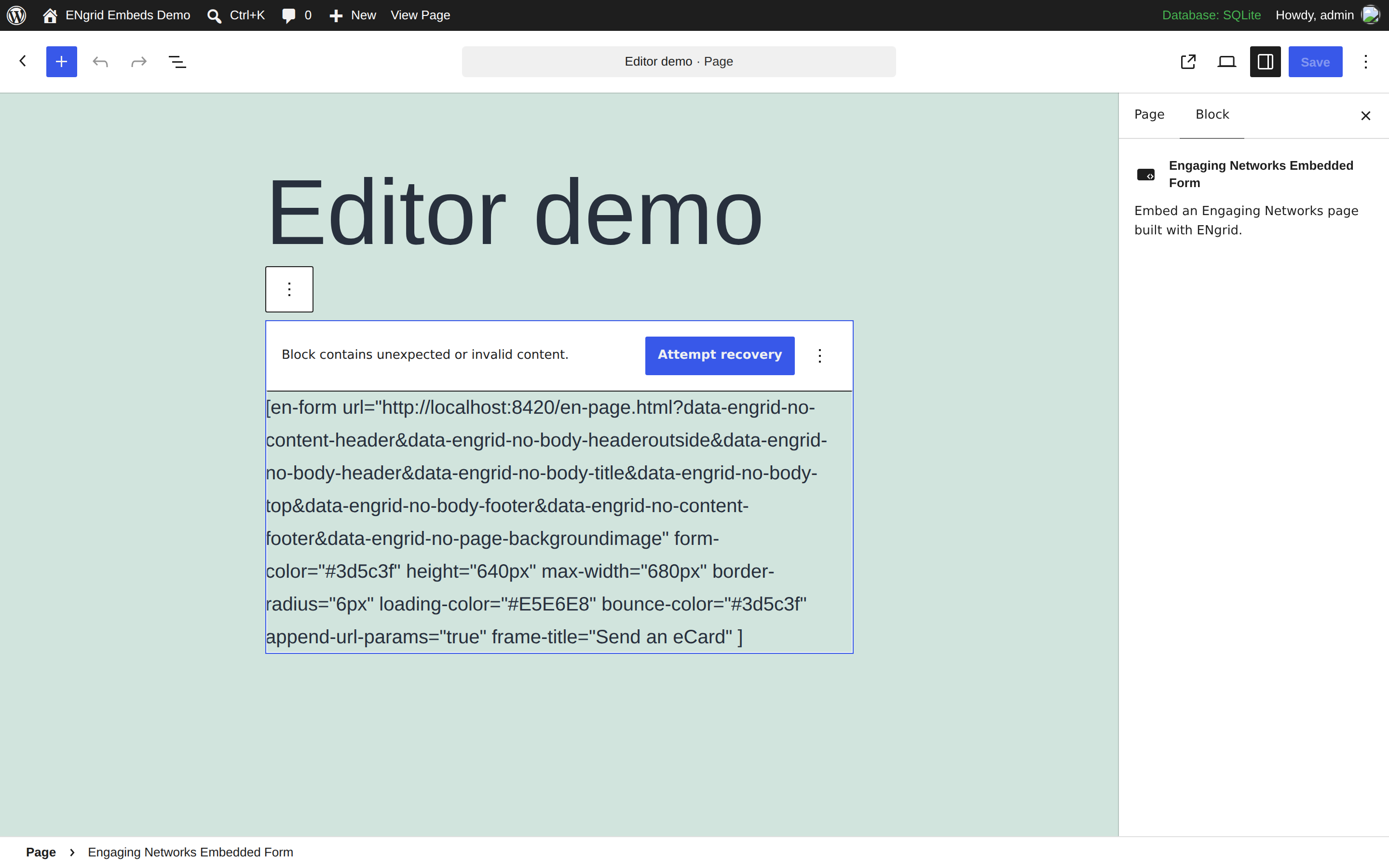Click Attempt recovery button
This screenshot has width=1389, height=868.
(x=720, y=355)
